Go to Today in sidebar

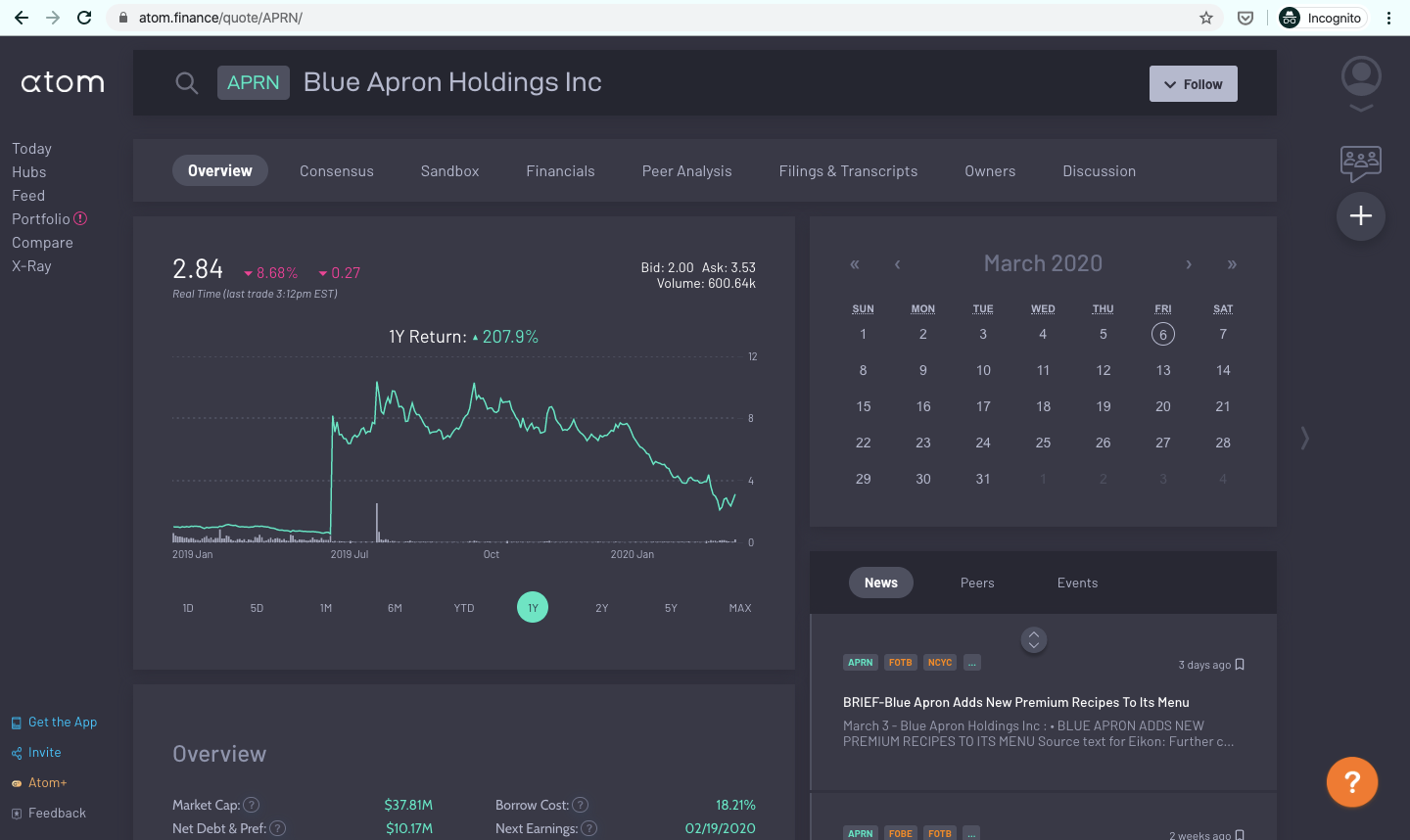tap(31, 149)
